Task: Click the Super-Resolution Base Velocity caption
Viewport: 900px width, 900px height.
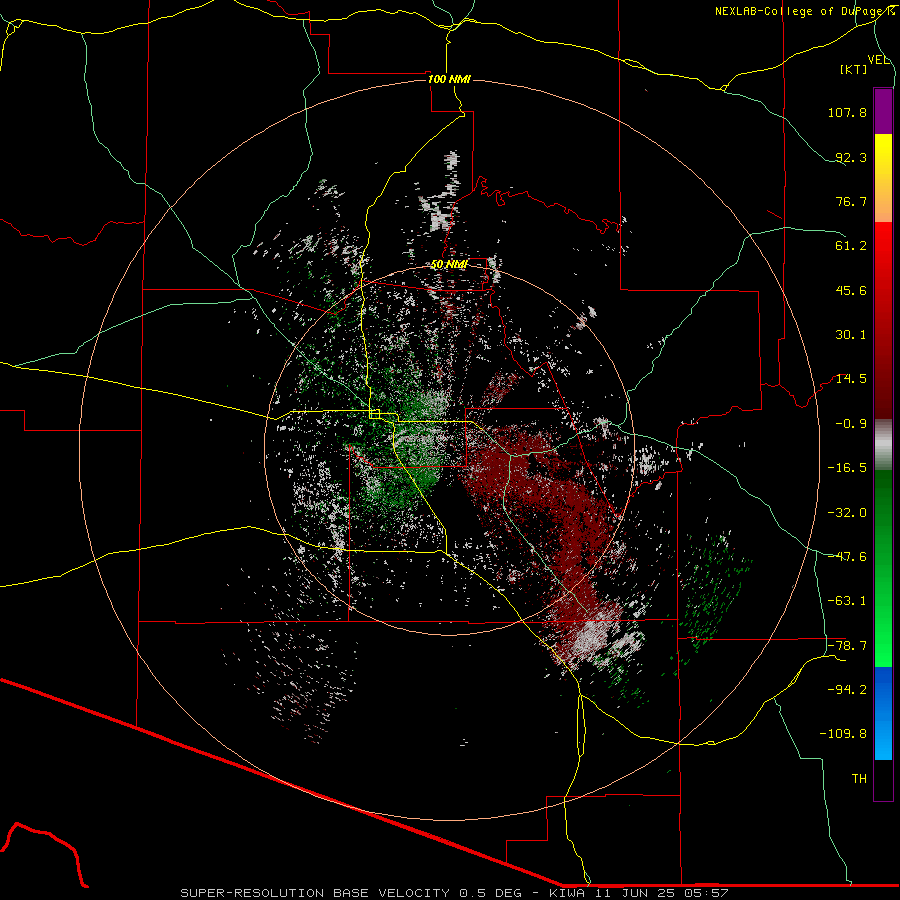Action: click(x=454, y=893)
